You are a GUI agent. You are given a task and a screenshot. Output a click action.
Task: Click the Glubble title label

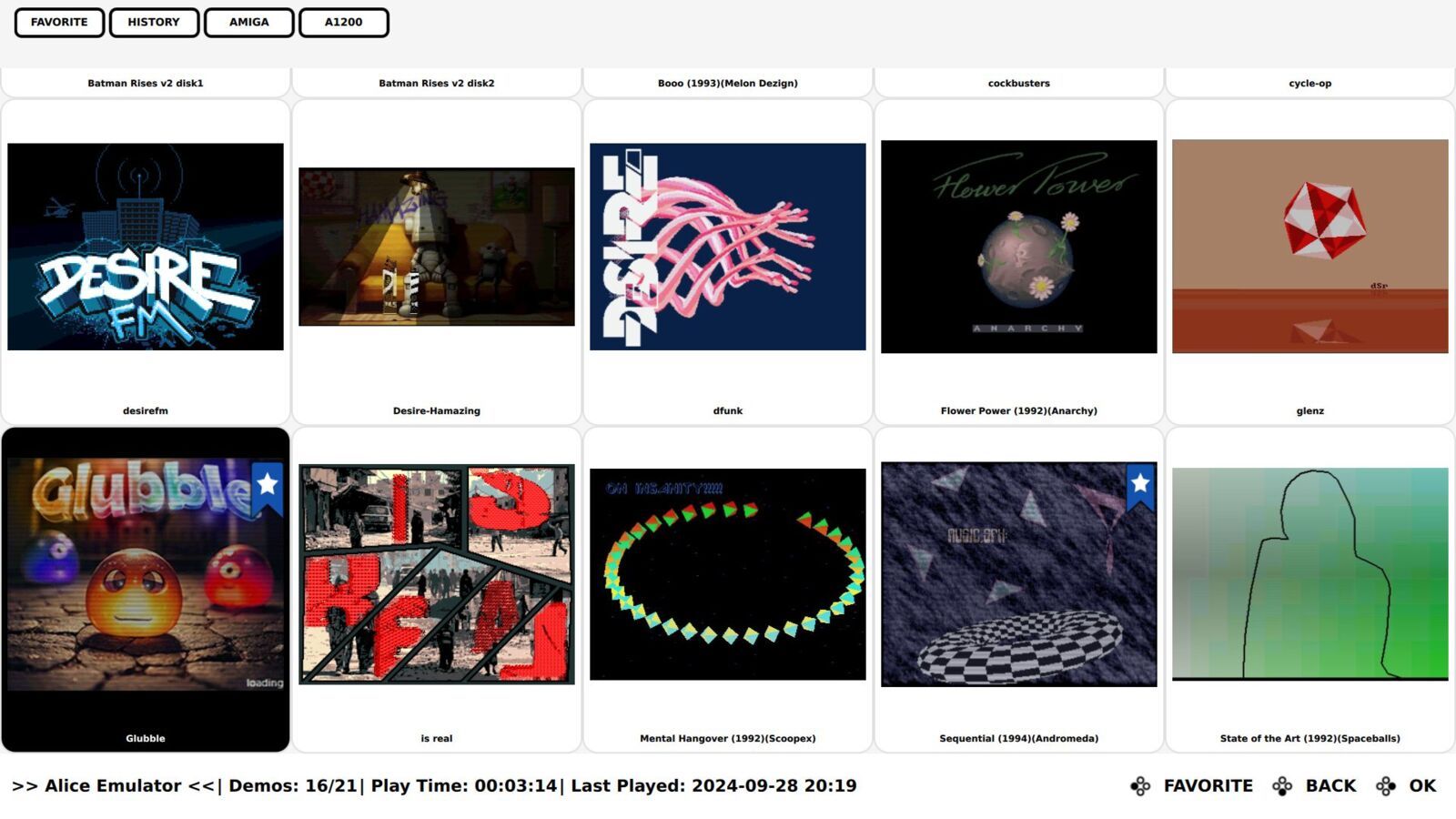click(x=146, y=739)
